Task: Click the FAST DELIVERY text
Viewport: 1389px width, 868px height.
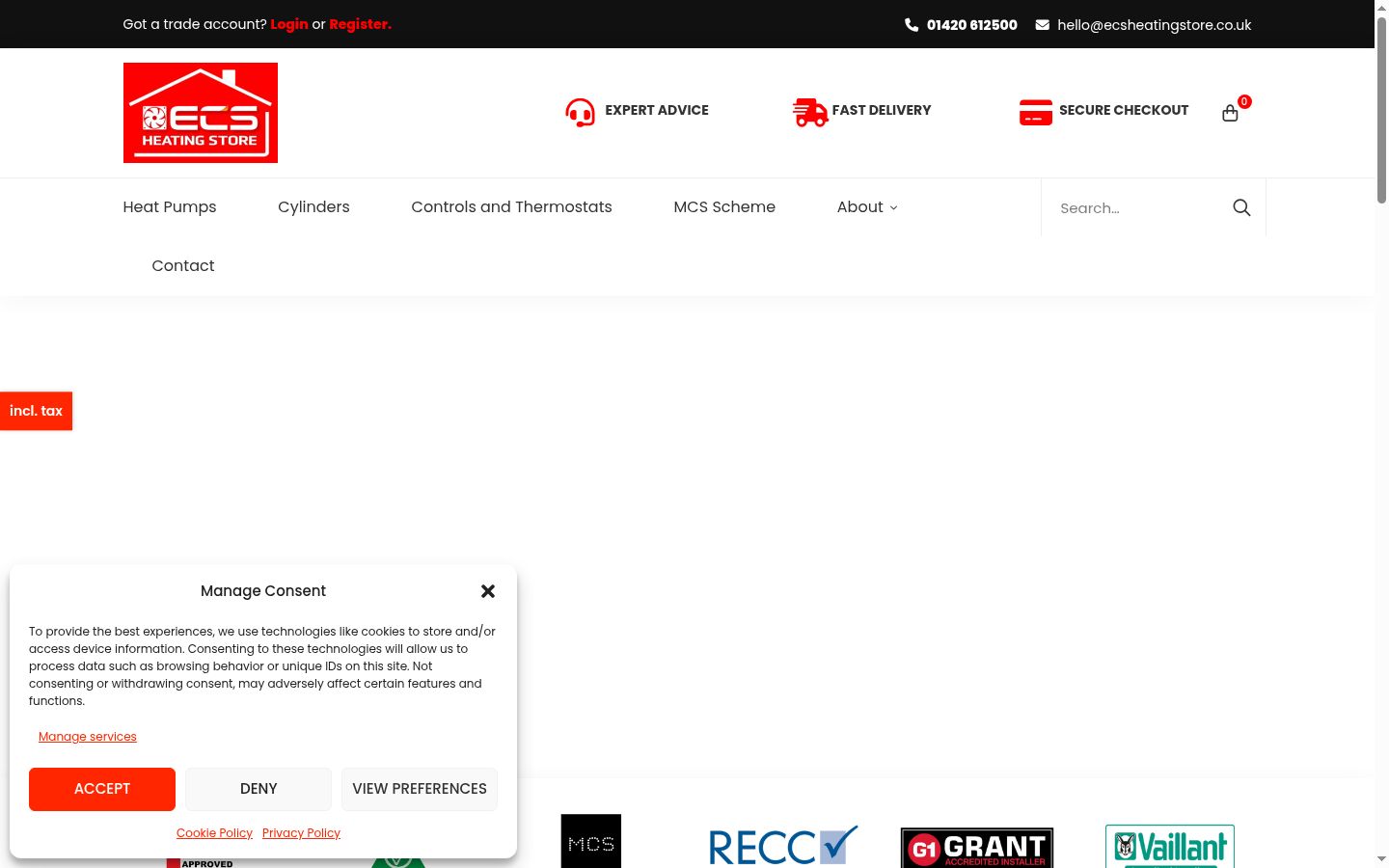Action: pos(882,110)
